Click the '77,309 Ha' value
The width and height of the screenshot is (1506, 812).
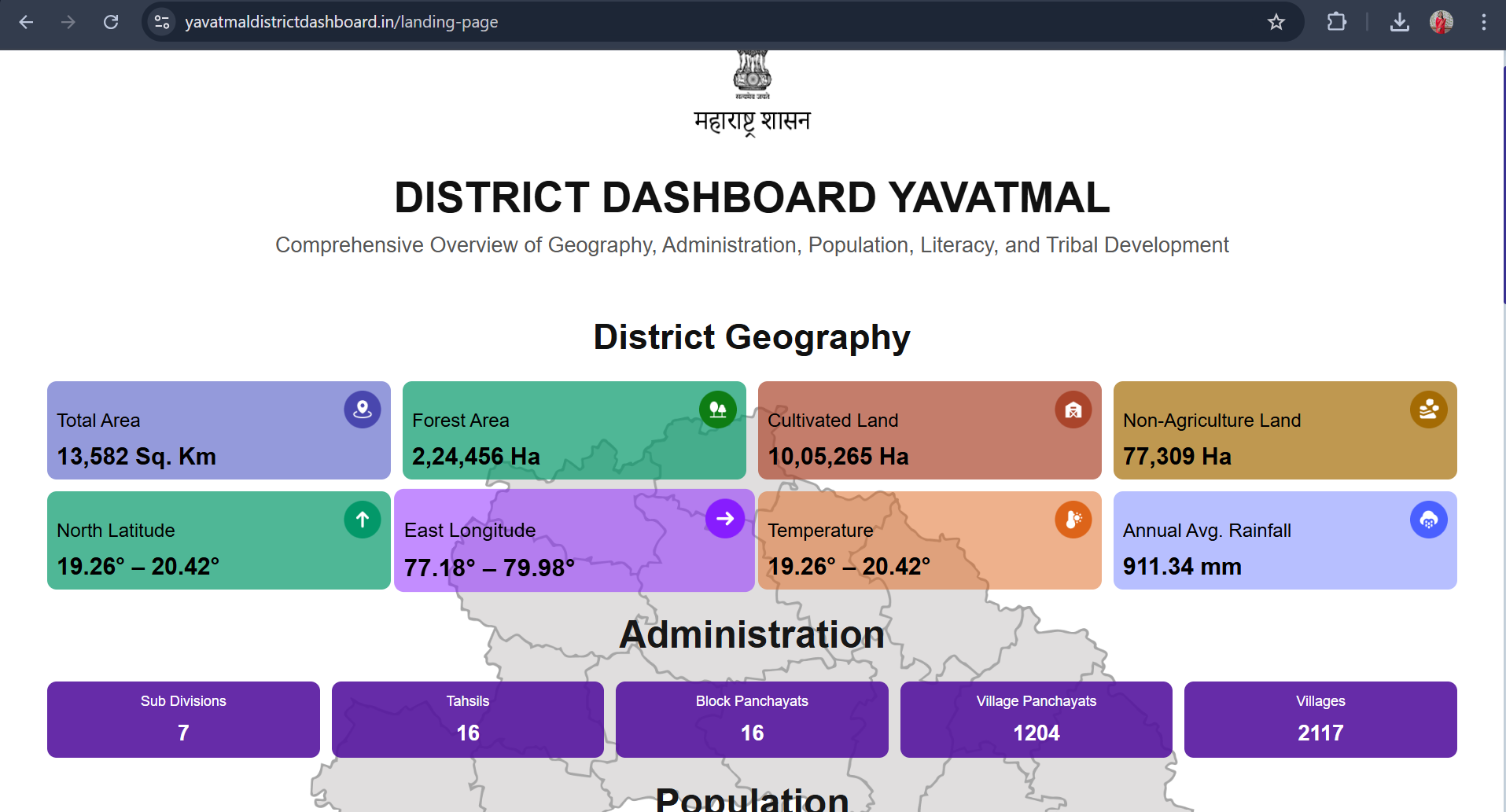1177,457
